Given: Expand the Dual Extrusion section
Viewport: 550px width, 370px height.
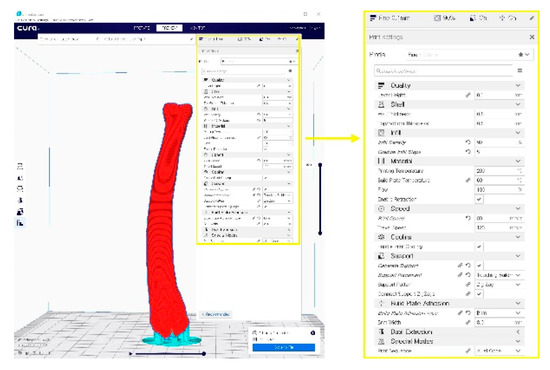Looking at the screenshot, I should pyautogui.click(x=450, y=331).
